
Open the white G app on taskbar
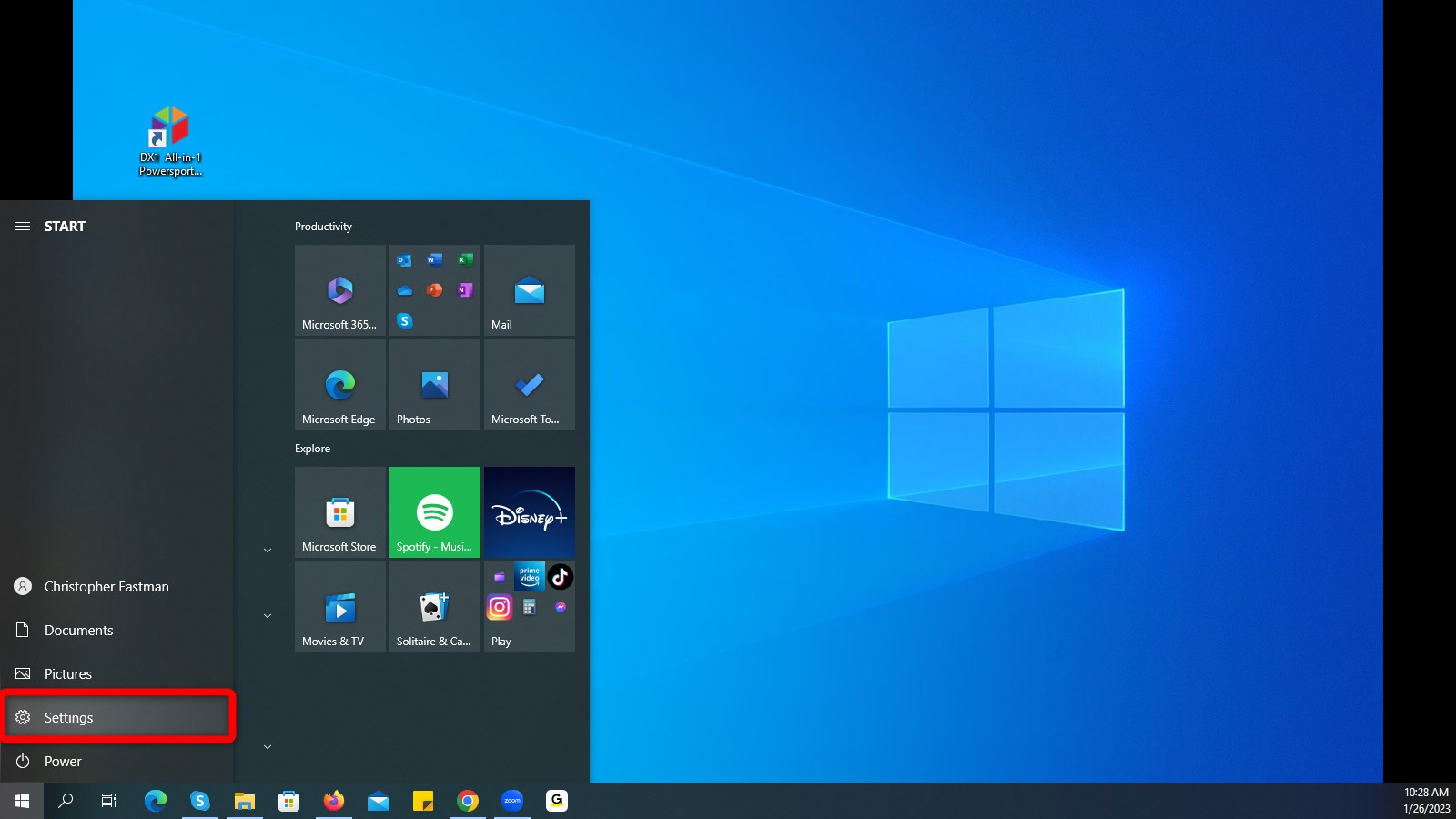click(557, 801)
